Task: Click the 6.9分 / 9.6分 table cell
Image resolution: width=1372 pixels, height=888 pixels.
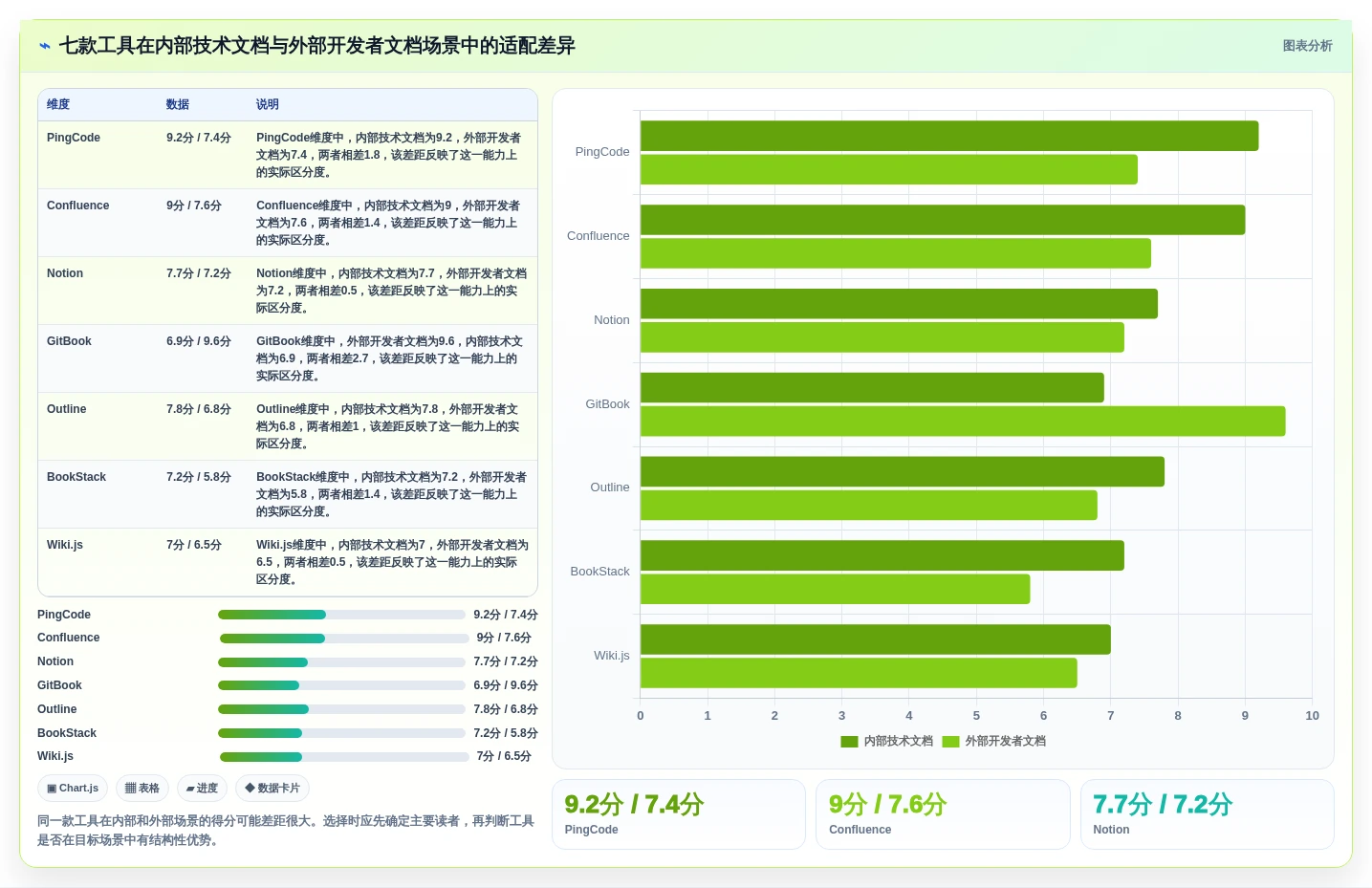Action: [199, 341]
